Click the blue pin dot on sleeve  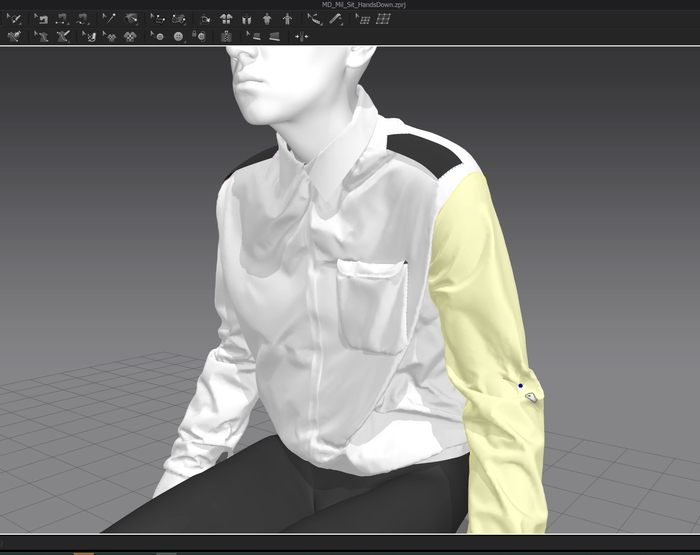(520, 385)
